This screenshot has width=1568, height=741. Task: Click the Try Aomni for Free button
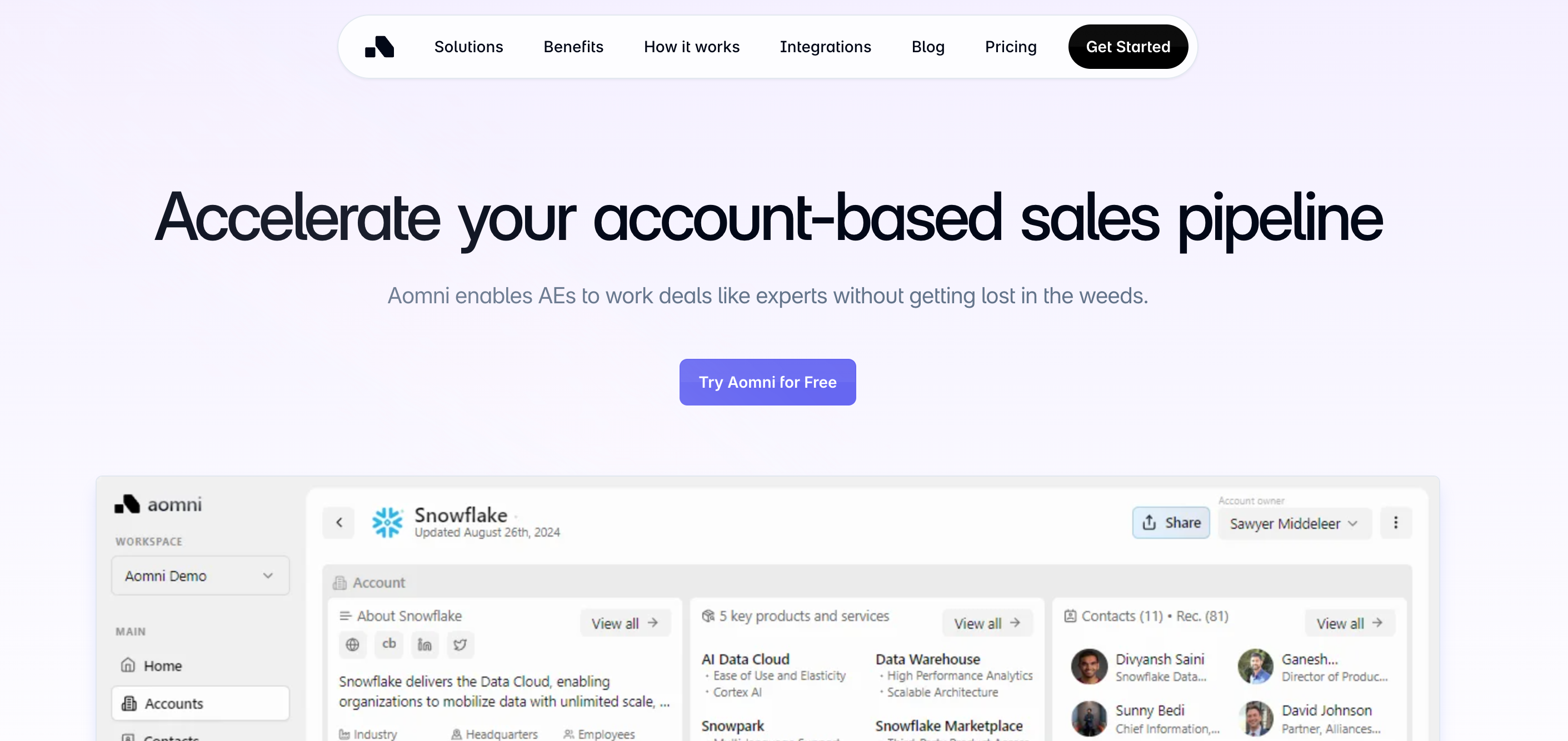click(767, 382)
